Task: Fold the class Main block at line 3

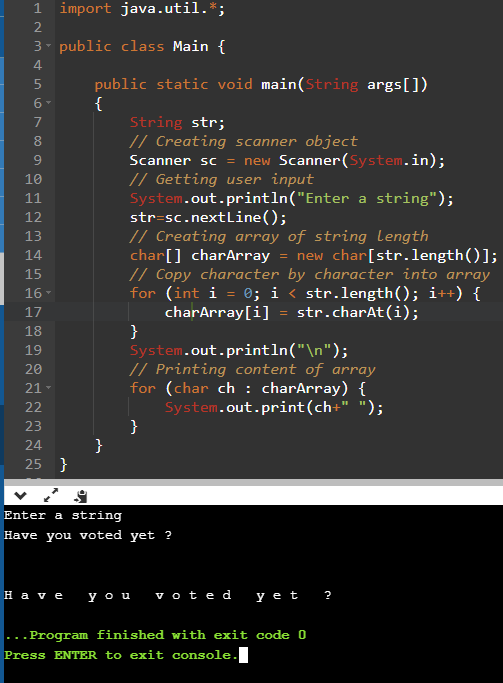Action: coord(48,46)
